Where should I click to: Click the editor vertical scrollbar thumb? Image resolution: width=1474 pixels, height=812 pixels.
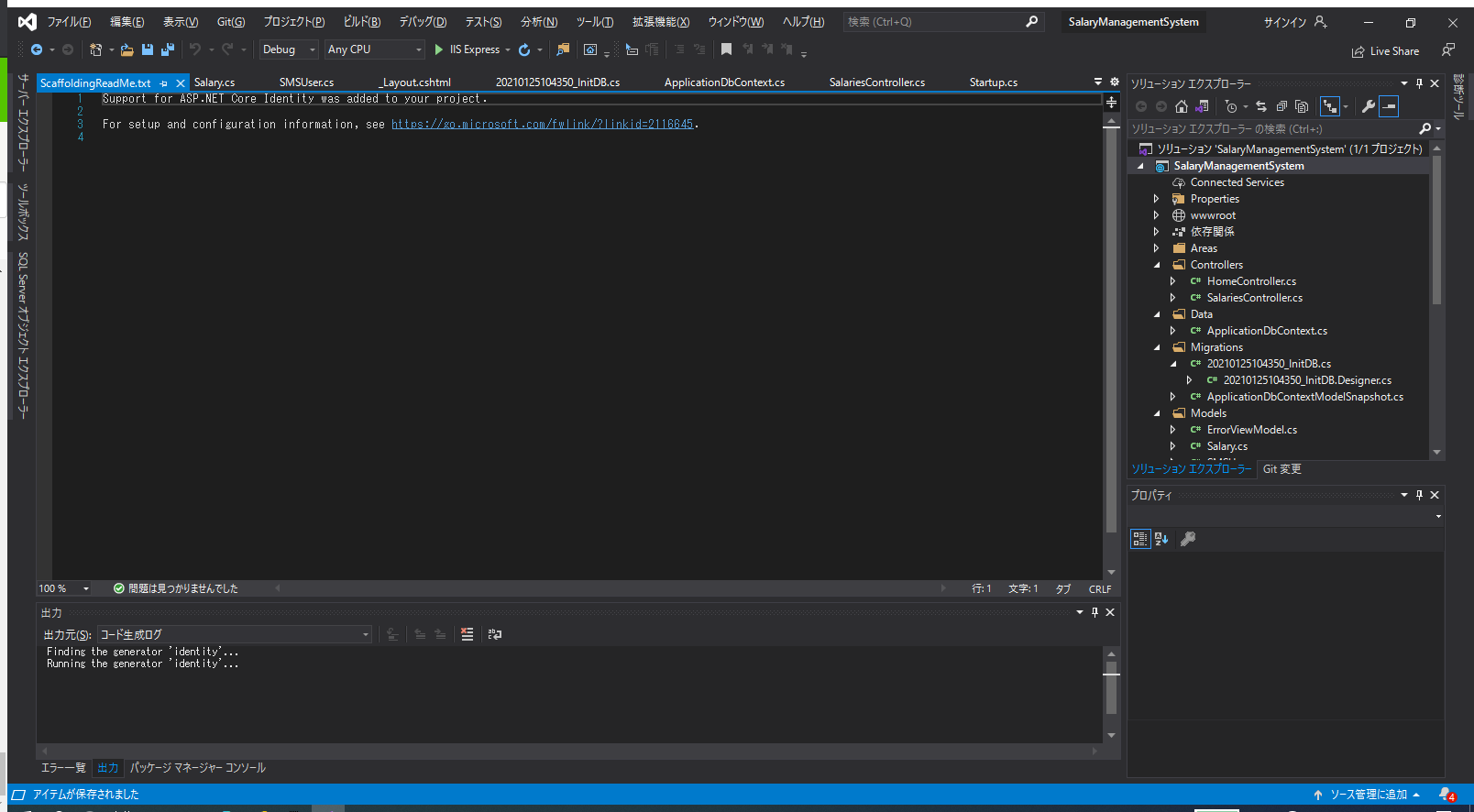coord(1111,330)
